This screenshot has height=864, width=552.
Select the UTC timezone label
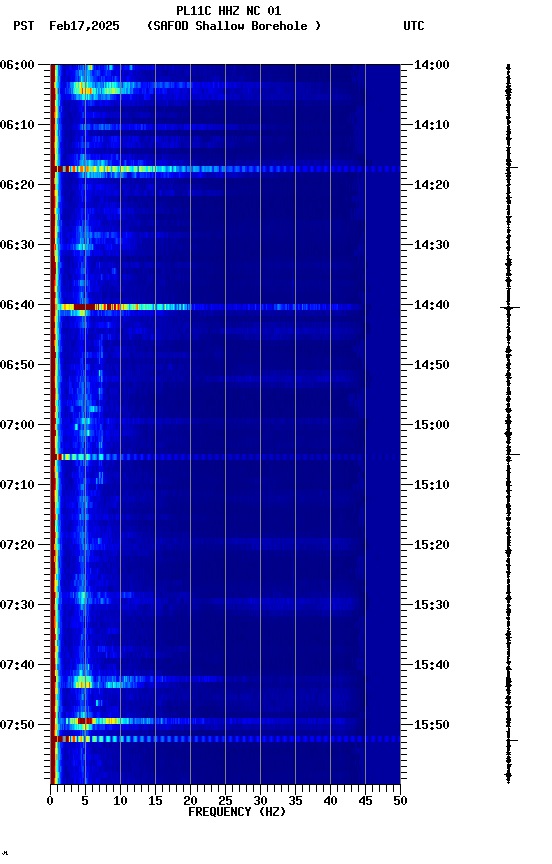[x=414, y=26]
